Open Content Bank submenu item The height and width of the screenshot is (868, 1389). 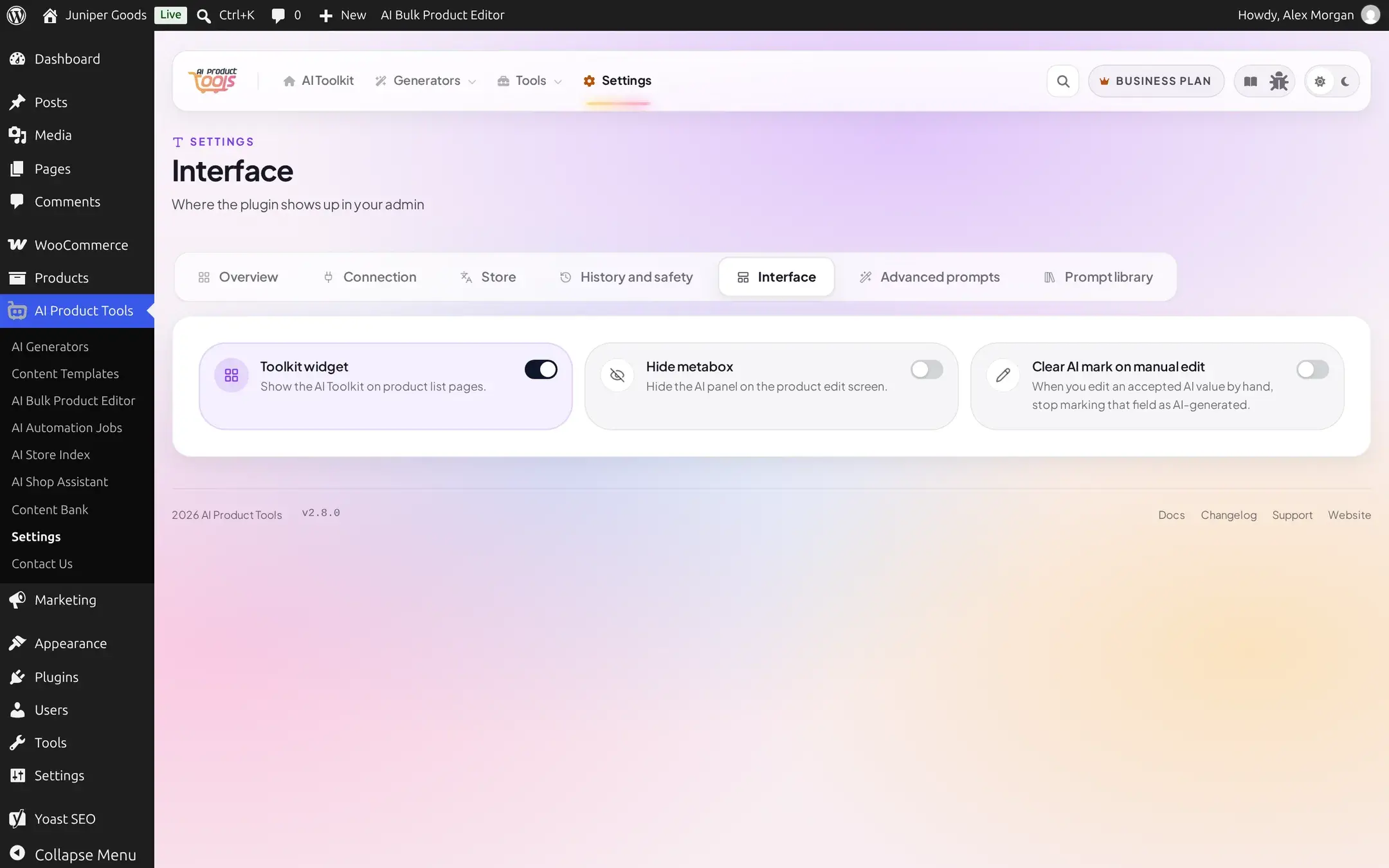coord(50,509)
